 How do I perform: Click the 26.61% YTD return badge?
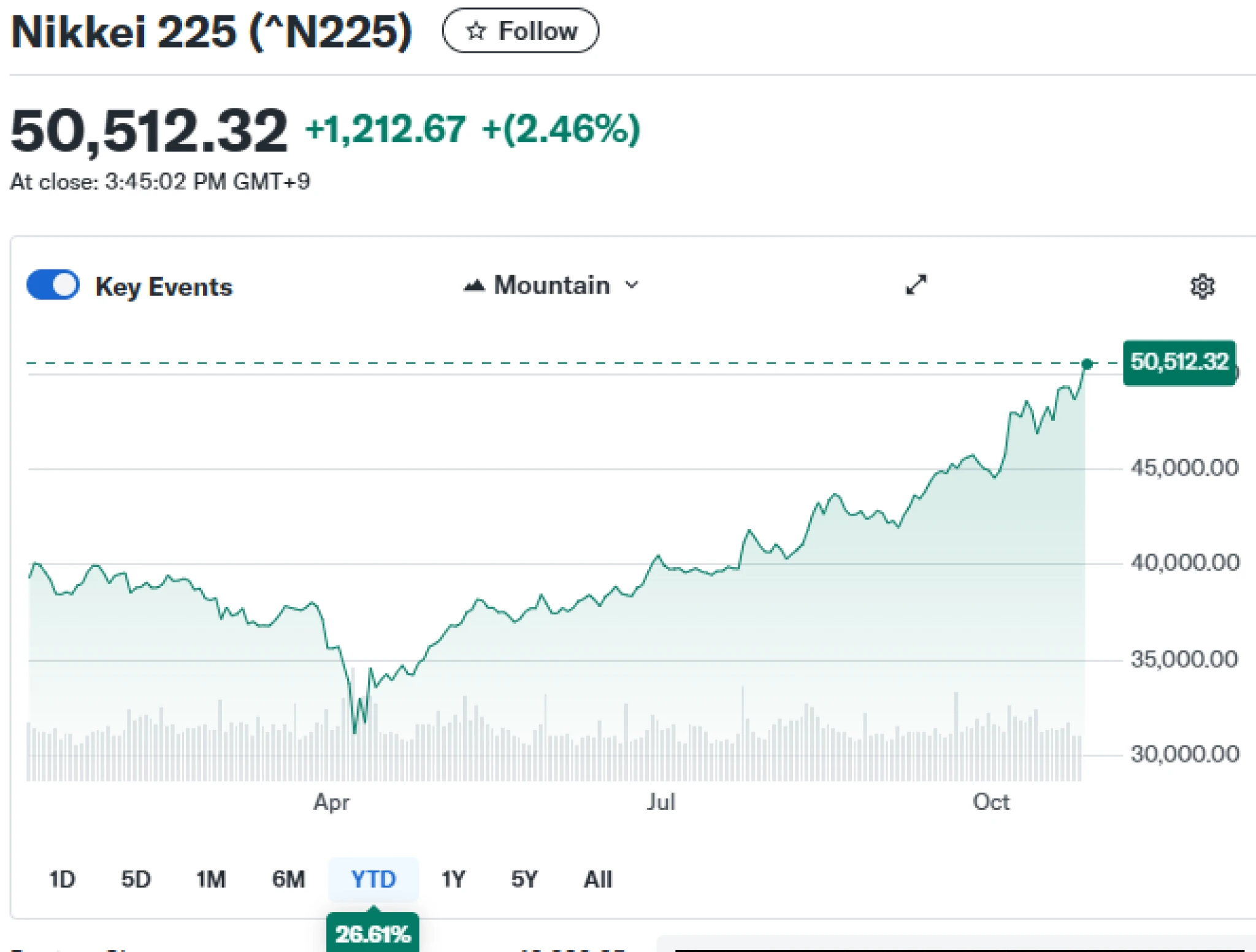coord(373,934)
